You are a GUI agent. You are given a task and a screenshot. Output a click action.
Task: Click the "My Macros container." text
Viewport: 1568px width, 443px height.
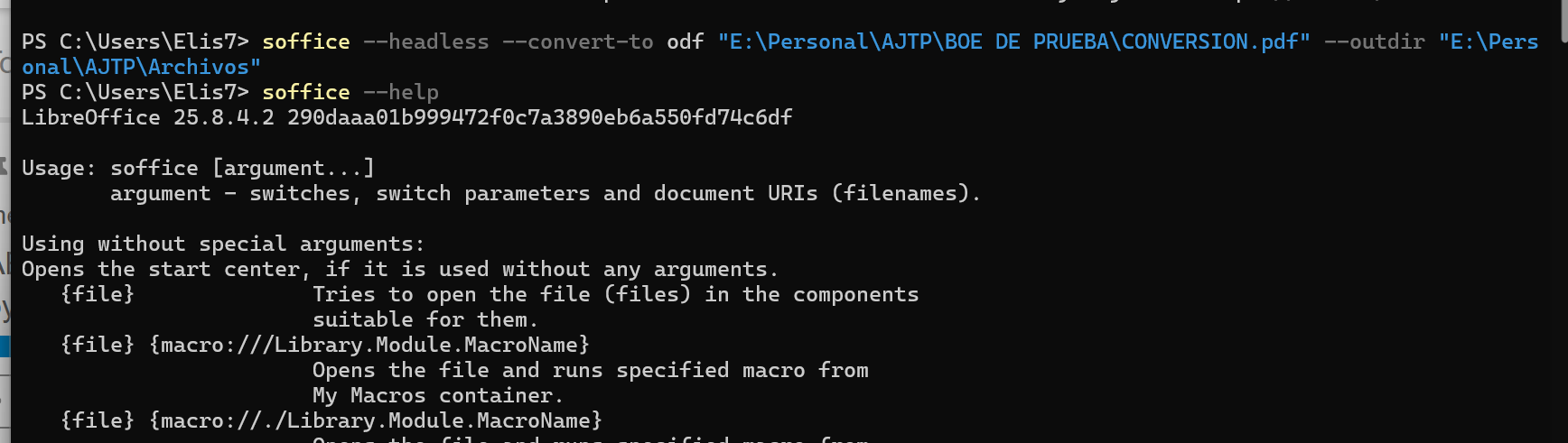[x=437, y=395]
